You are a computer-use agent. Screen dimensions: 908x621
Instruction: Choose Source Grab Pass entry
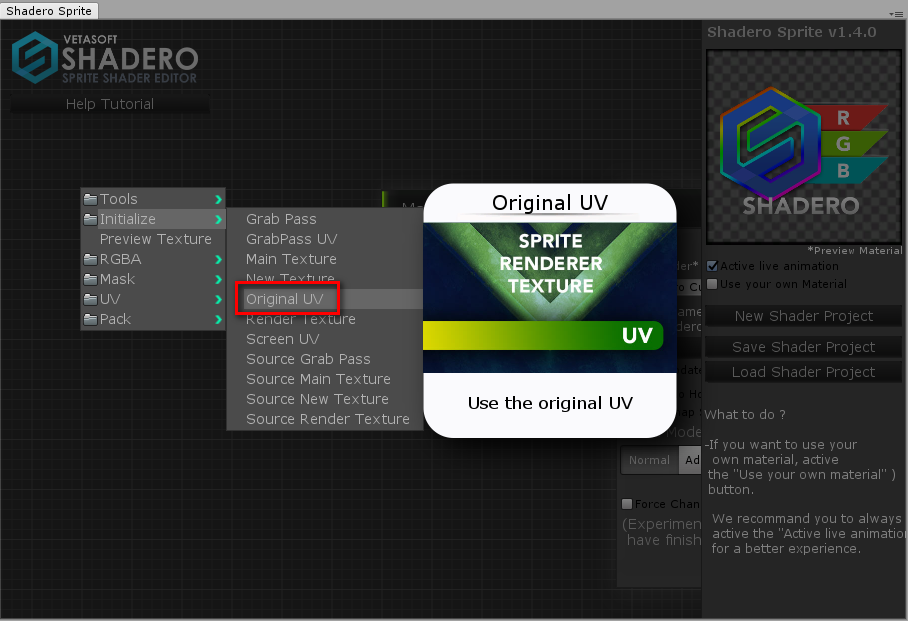pyautogui.click(x=325, y=359)
